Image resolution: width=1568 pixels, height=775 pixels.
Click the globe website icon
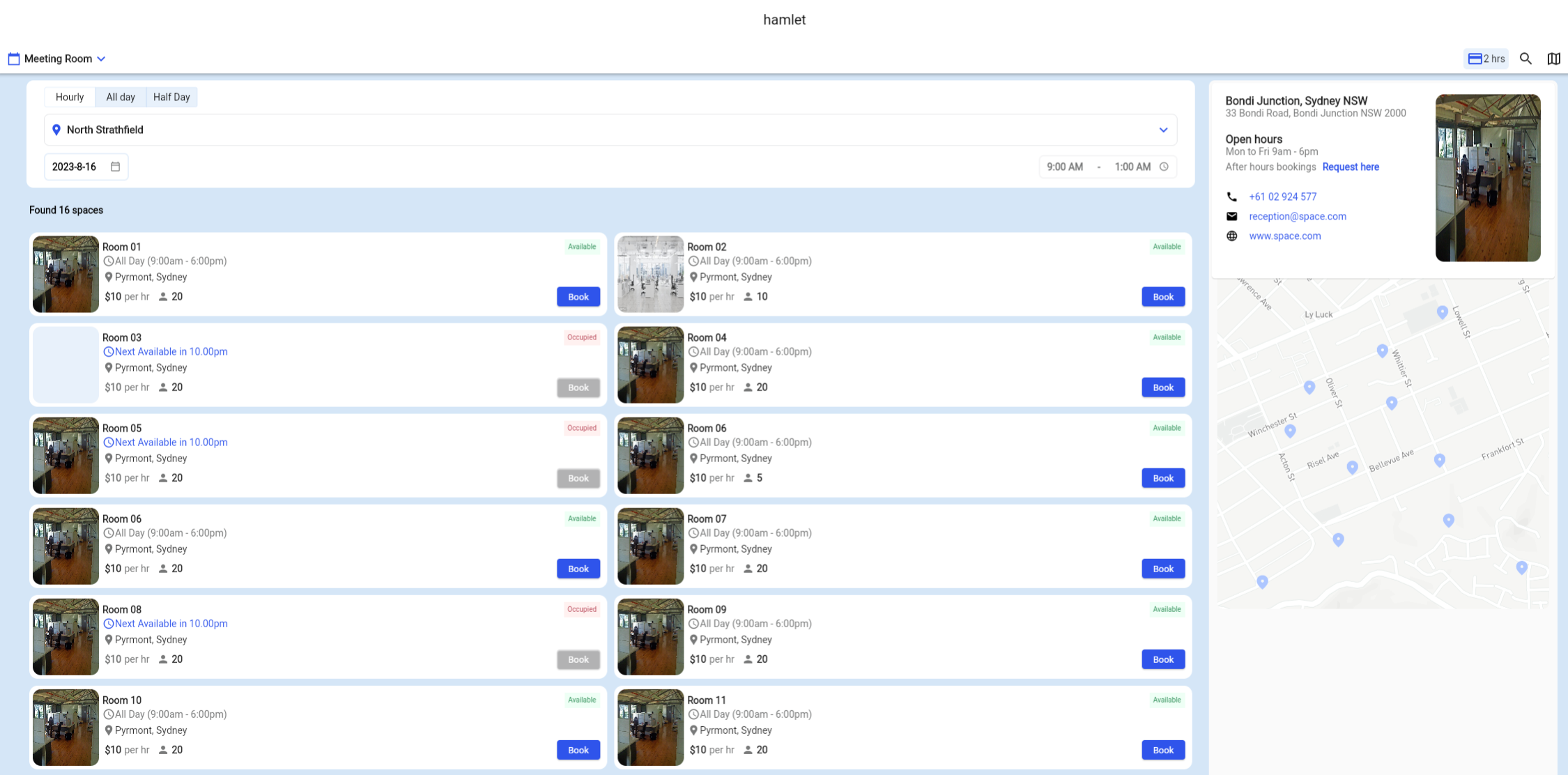(1231, 236)
